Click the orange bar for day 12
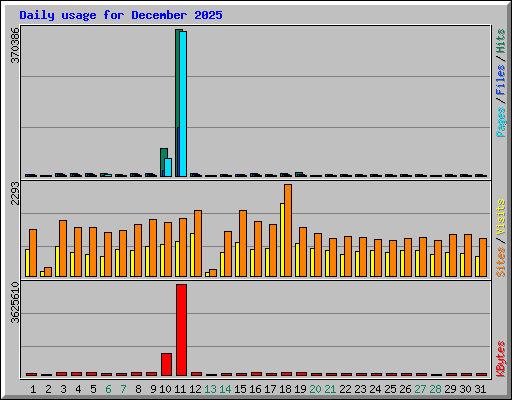Image resolution: width=512 pixels, height=400 pixels. pos(198,243)
